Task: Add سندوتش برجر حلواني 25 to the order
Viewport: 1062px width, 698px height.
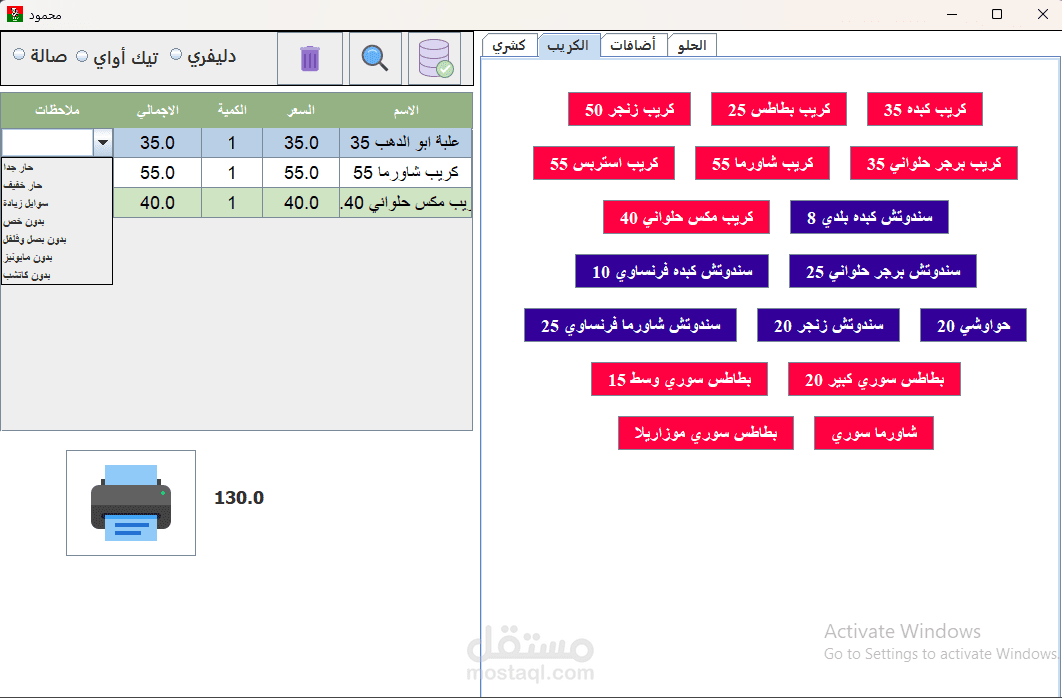Action: click(883, 271)
